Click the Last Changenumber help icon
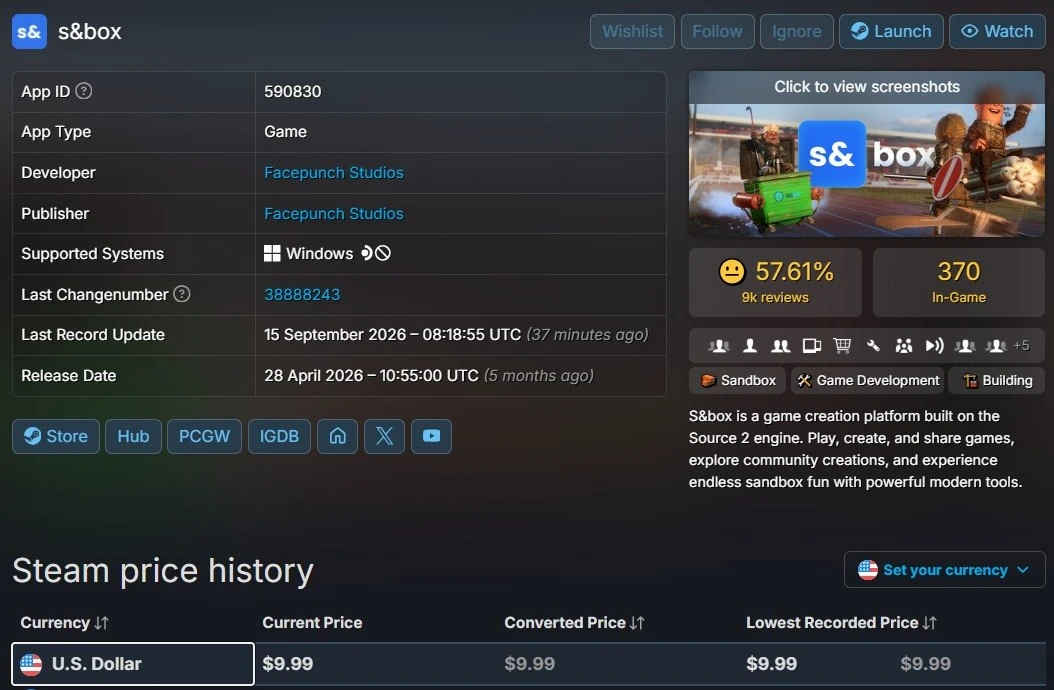1054x690 pixels. click(x=181, y=294)
